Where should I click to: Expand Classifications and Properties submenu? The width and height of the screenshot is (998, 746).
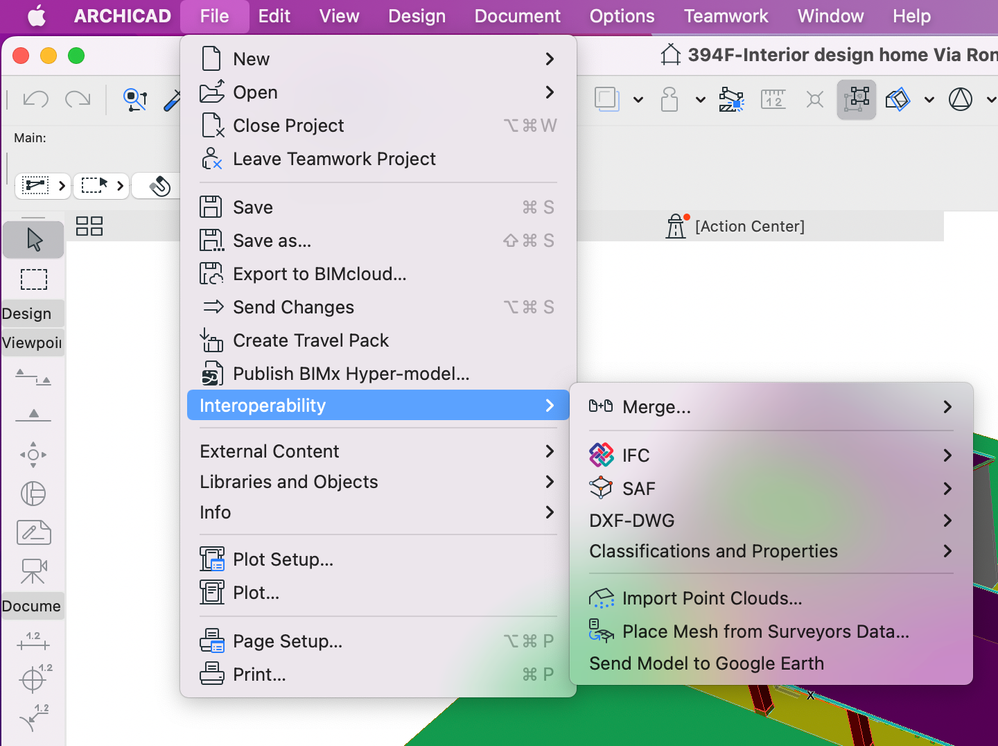[x=771, y=551]
